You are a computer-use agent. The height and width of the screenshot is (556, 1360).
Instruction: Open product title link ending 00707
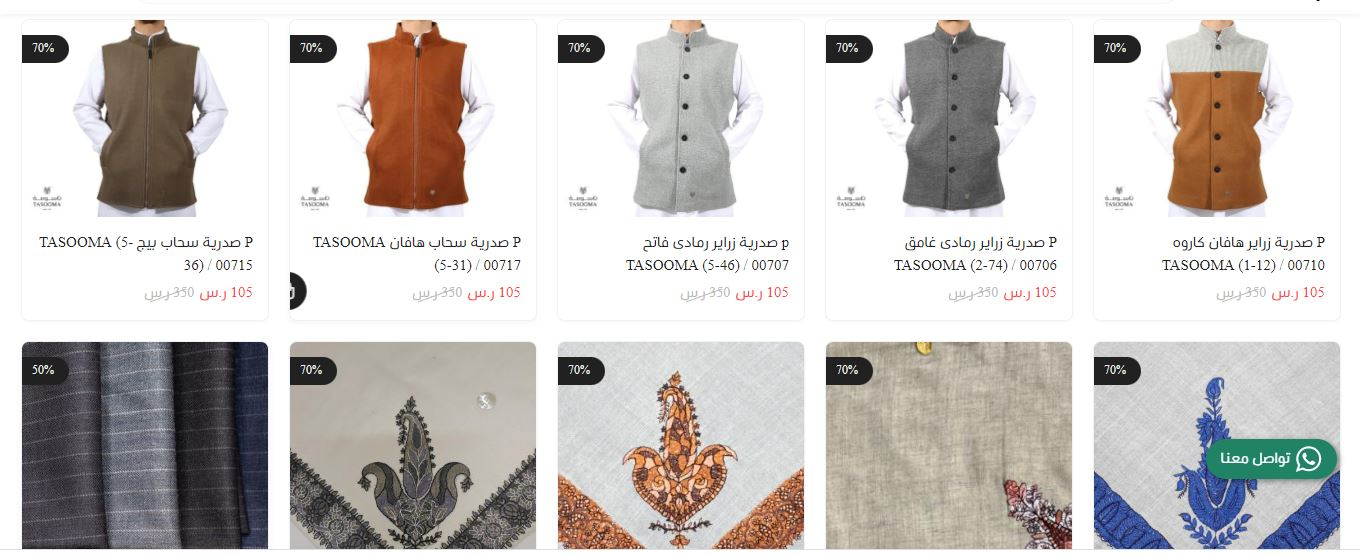[x=708, y=254]
